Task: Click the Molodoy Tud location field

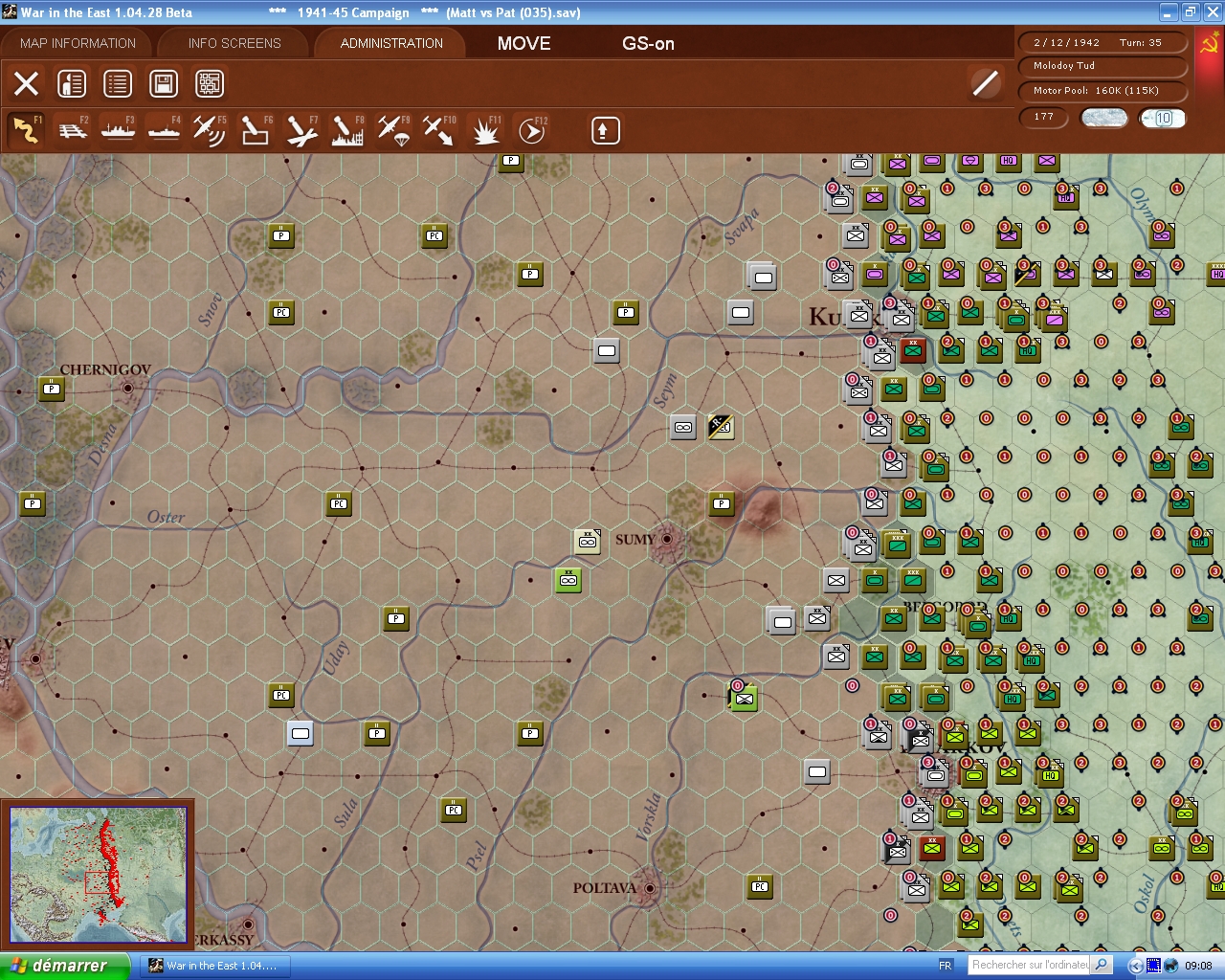Action: click(x=1104, y=66)
